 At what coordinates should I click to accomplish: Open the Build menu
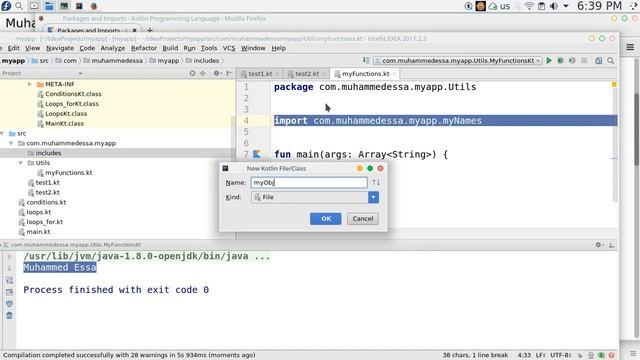(x=170, y=48)
